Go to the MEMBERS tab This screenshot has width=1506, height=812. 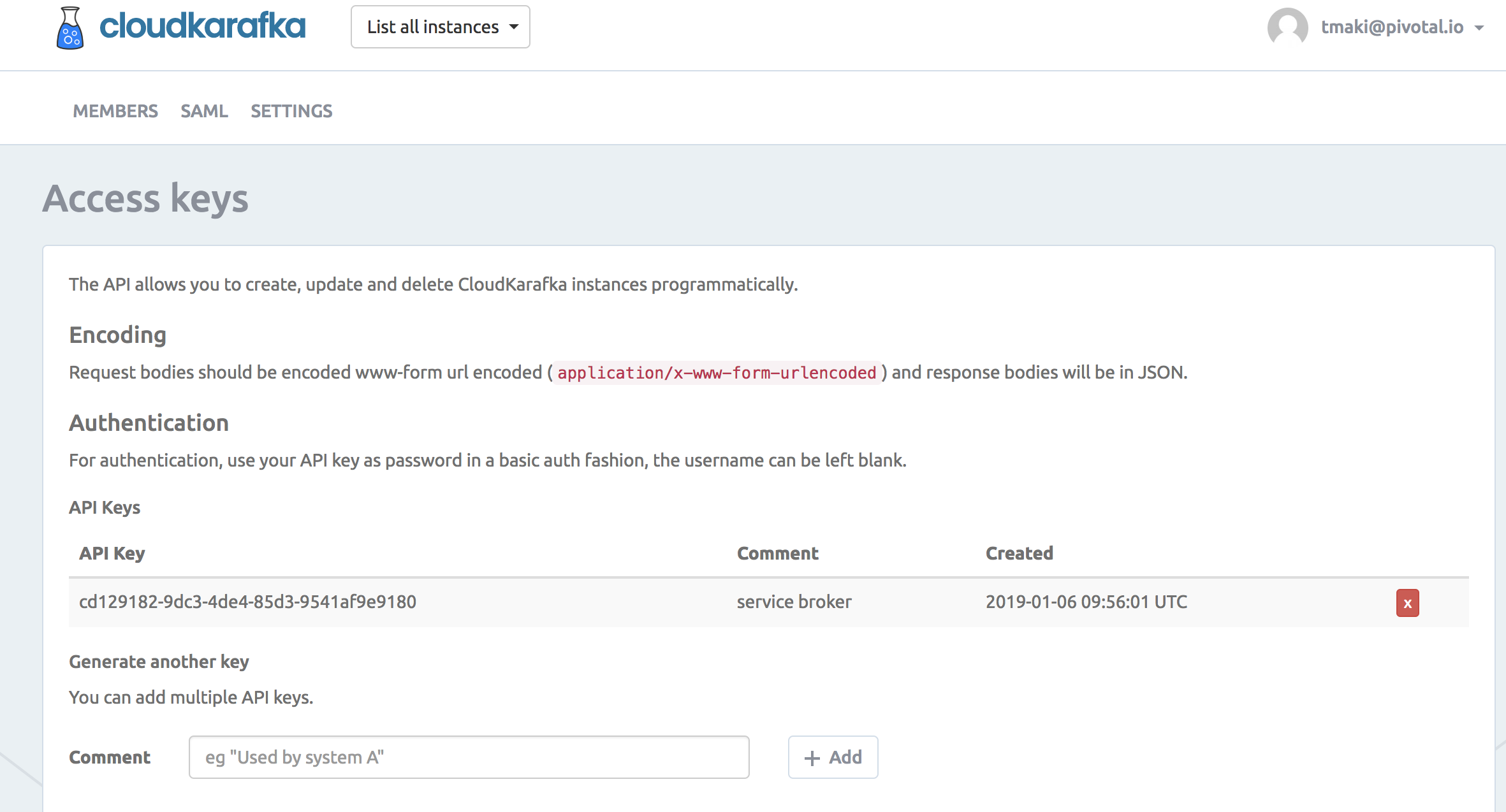coord(115,111)
